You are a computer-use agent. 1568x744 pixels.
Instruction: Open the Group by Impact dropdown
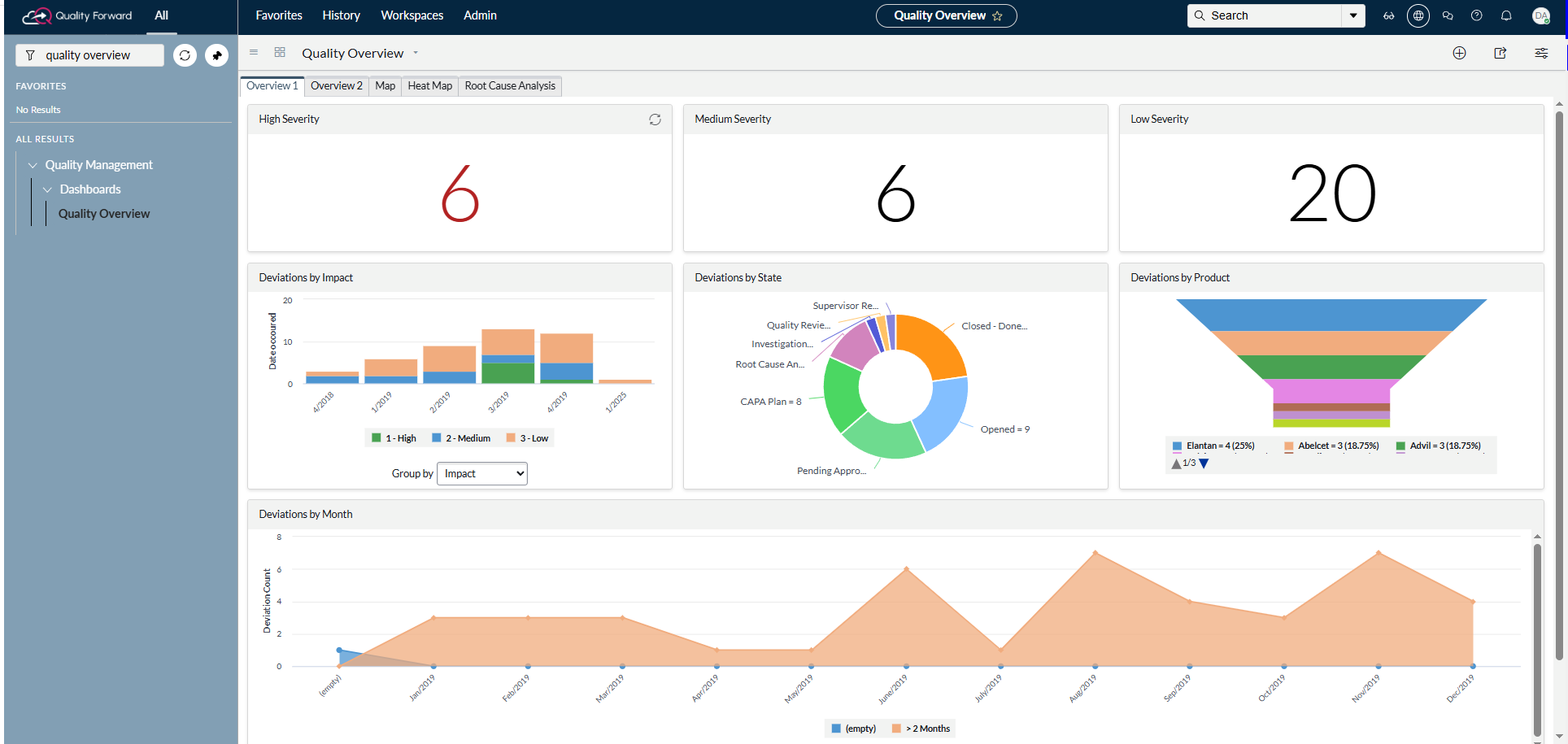pos(482,474)
